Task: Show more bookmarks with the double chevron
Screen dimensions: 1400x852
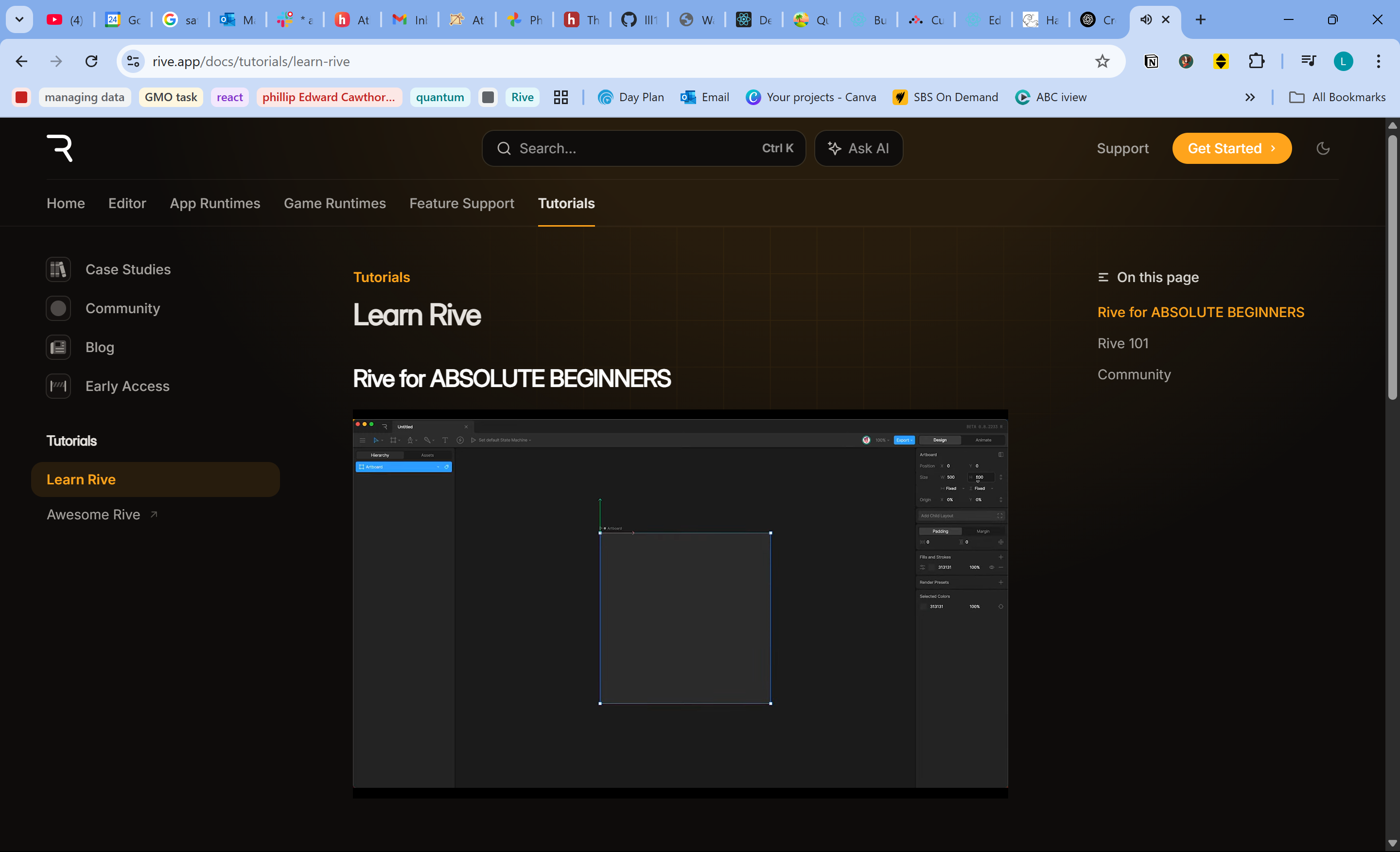Action: 1249,97
